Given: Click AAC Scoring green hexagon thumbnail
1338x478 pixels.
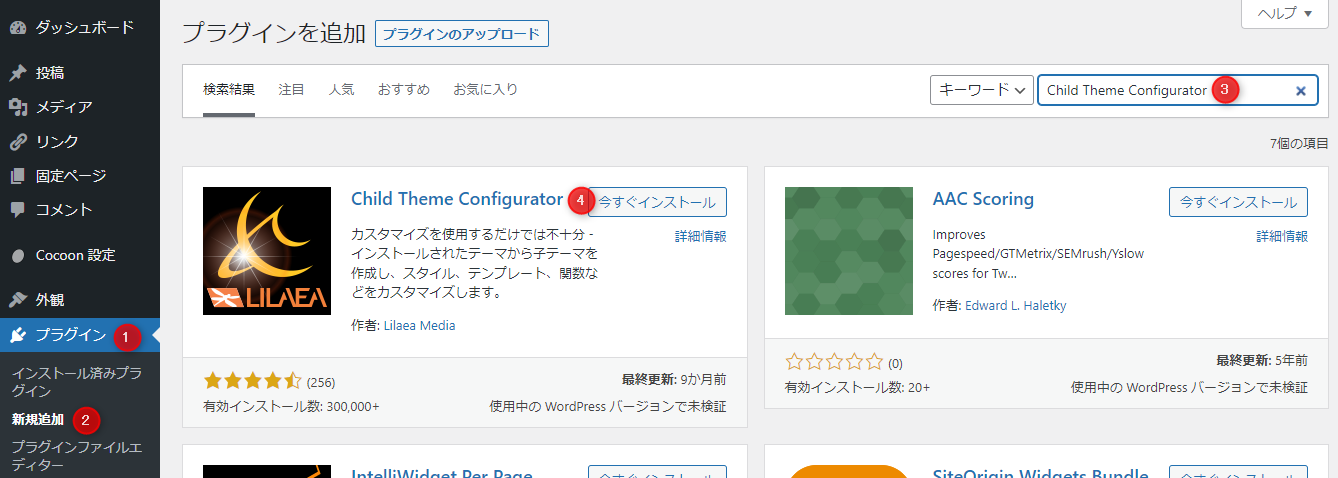Looking at the screenshot, I should coord(849,251).
